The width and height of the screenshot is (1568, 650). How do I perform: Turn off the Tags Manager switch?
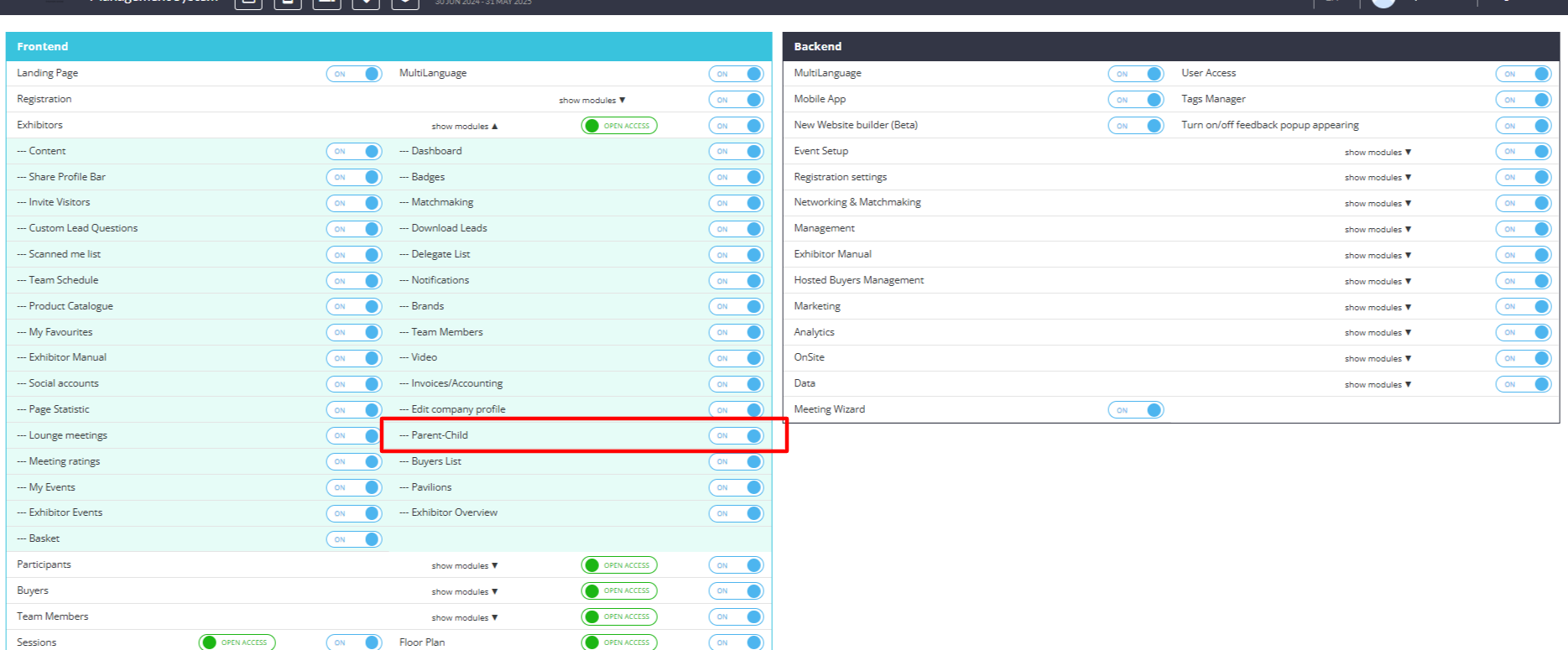(1523, 100)
